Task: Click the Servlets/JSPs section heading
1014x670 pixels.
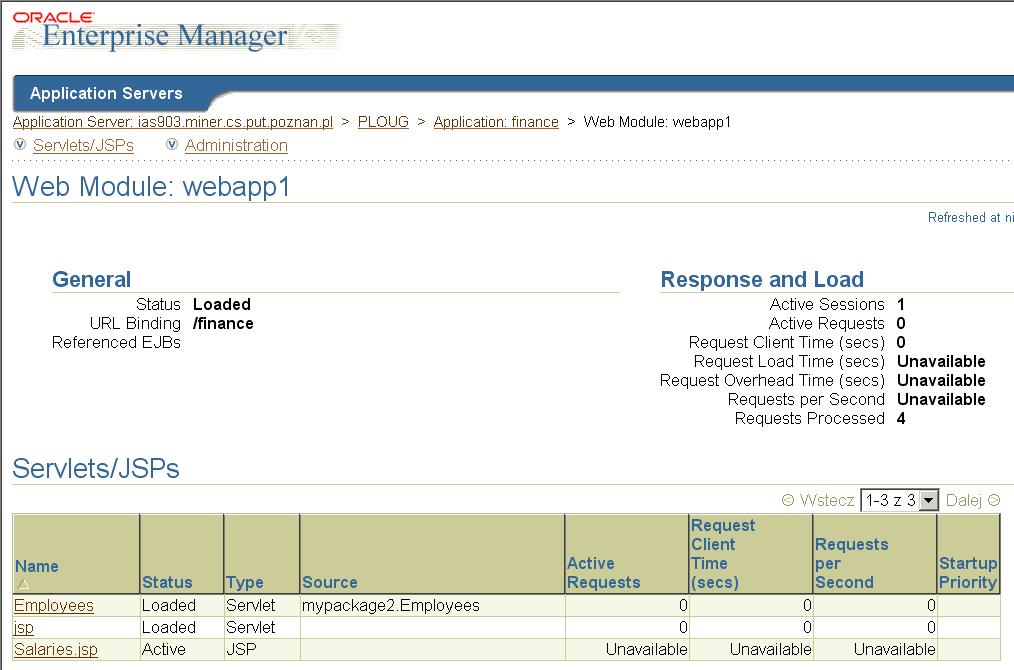Action: (x=96, y=469)
